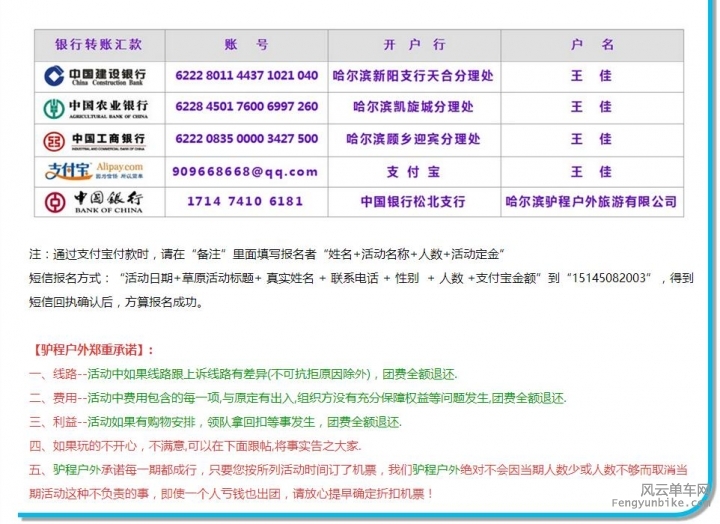The image size is (720, 524).
Task: Click the 哈尔滨驴程户外旅游有限公司 account name
Action: [x=591, y=202]
